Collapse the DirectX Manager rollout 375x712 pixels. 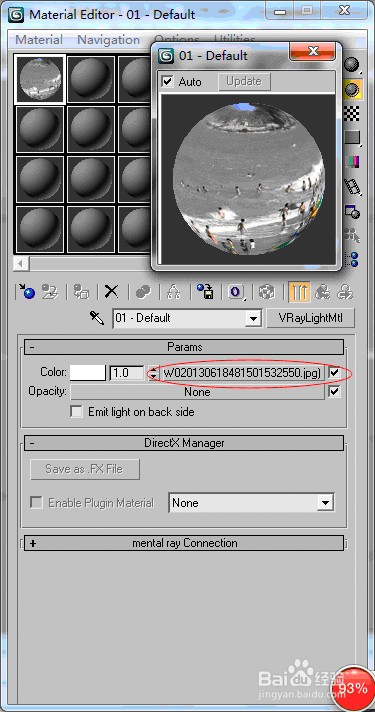point(184,443)
